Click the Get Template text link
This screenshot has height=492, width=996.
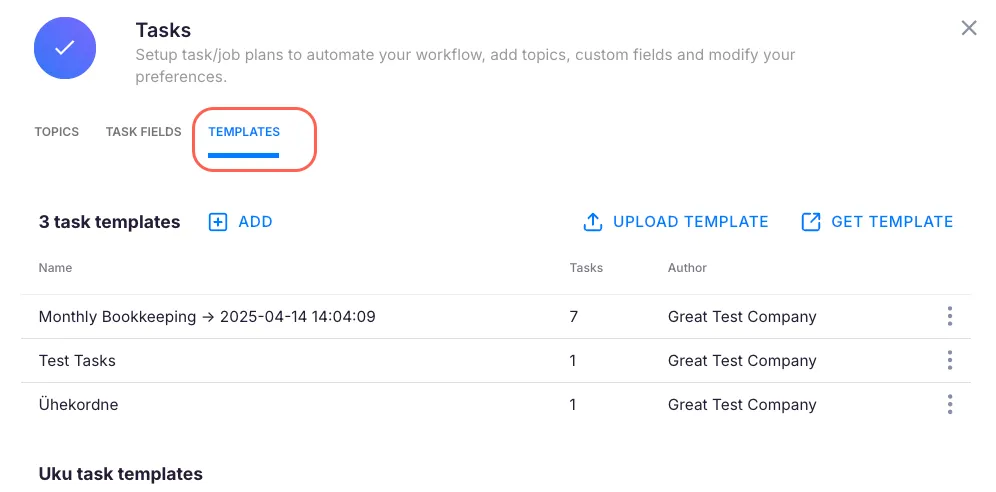[x=892, y=222]
